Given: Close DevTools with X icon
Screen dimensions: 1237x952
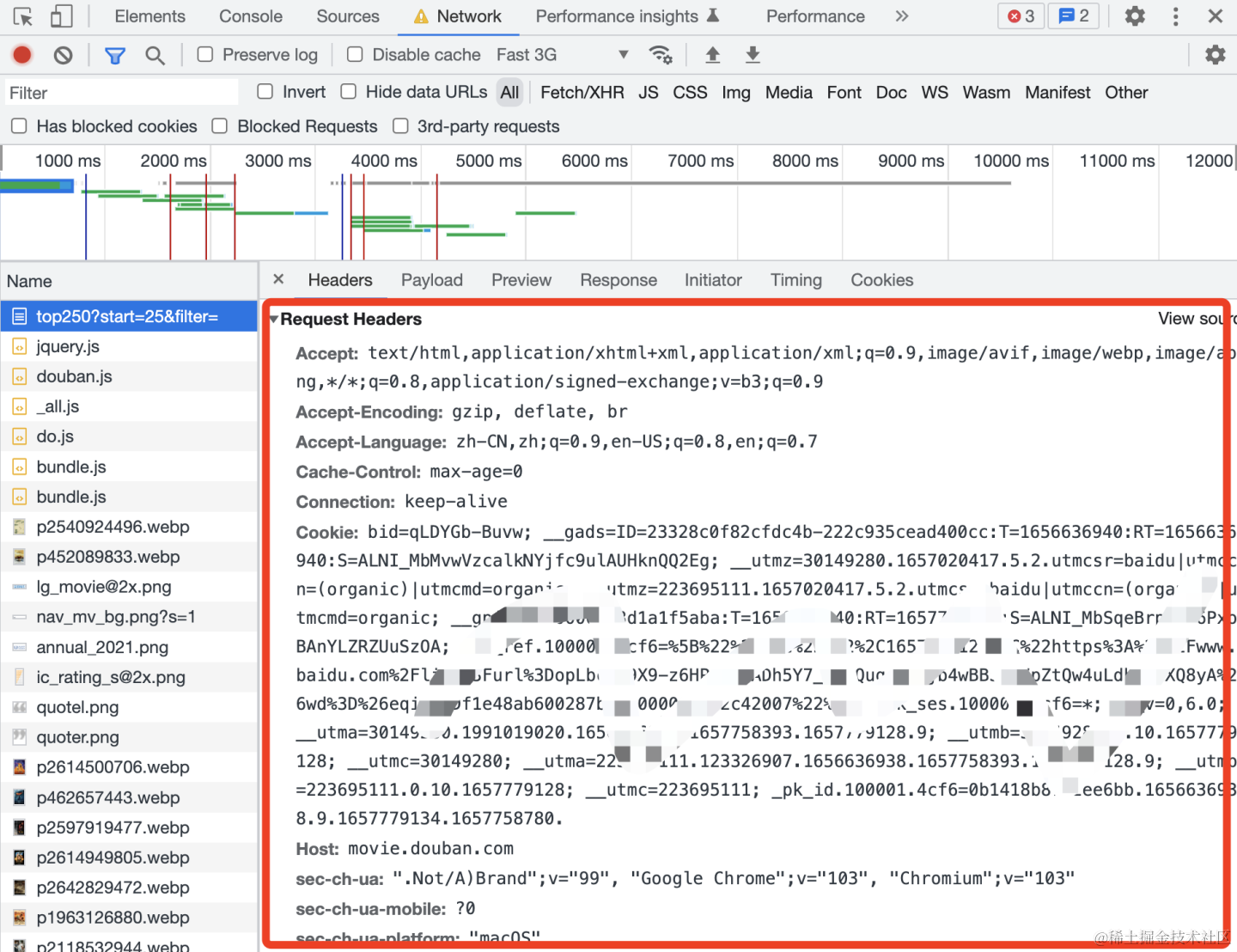Looking at the screenshot, I should (1216, 16).
